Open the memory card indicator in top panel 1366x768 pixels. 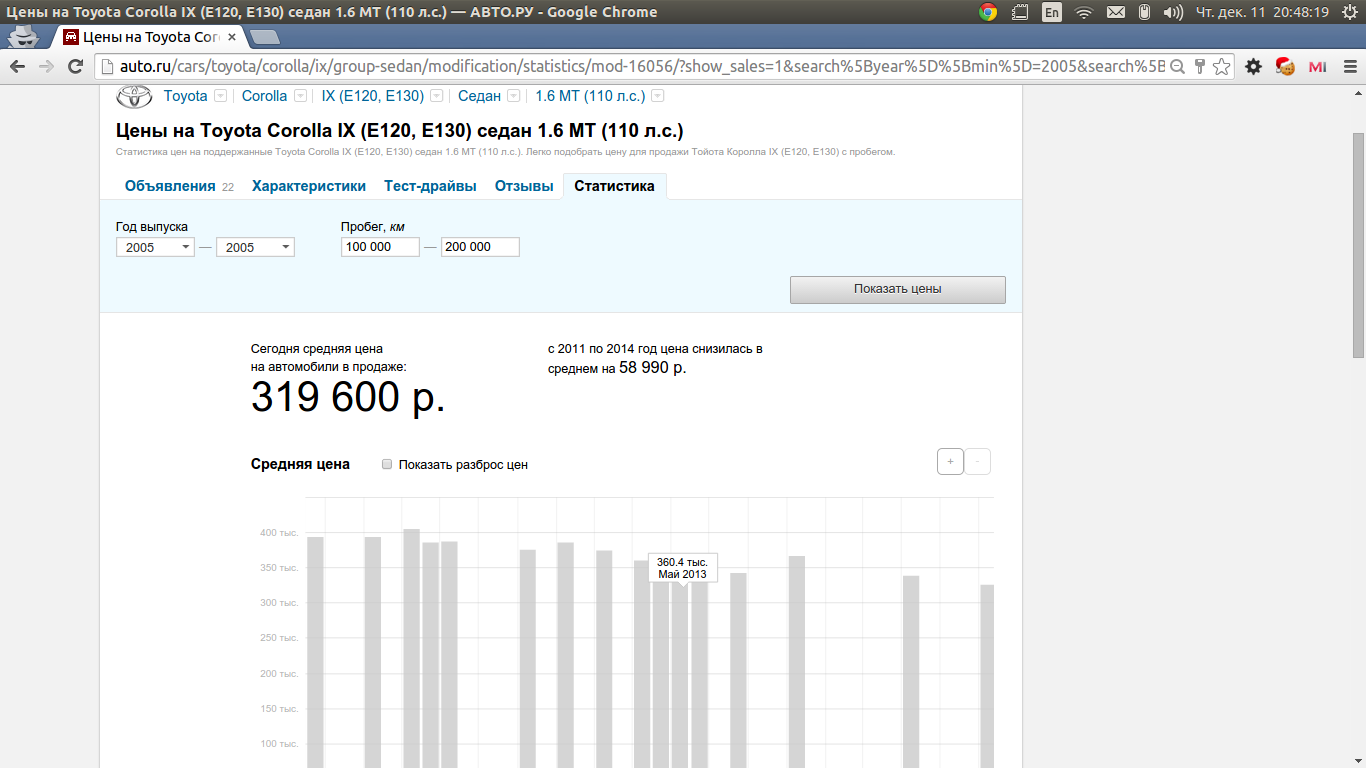click(1020, 12)
